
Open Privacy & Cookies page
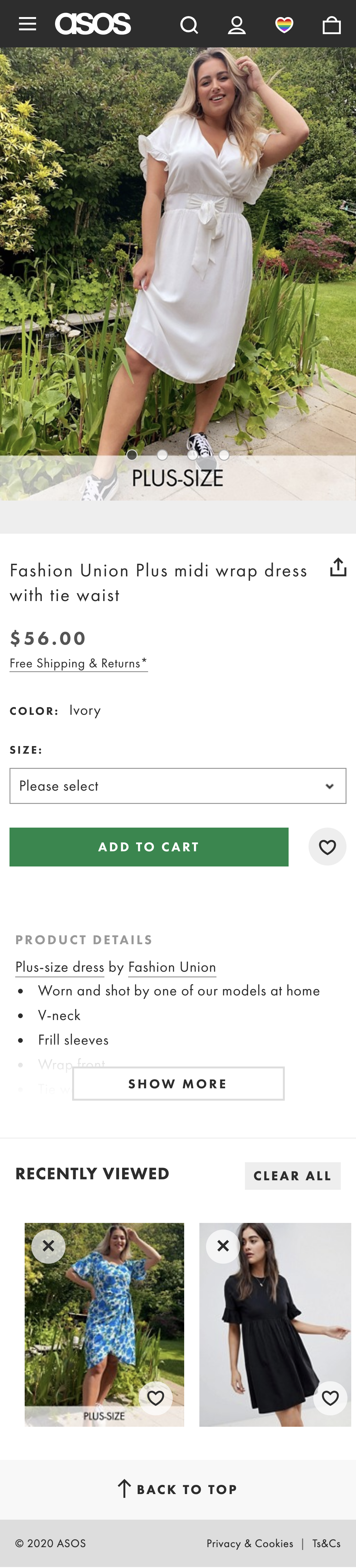pyautogui.click(x=249, y=1543)
